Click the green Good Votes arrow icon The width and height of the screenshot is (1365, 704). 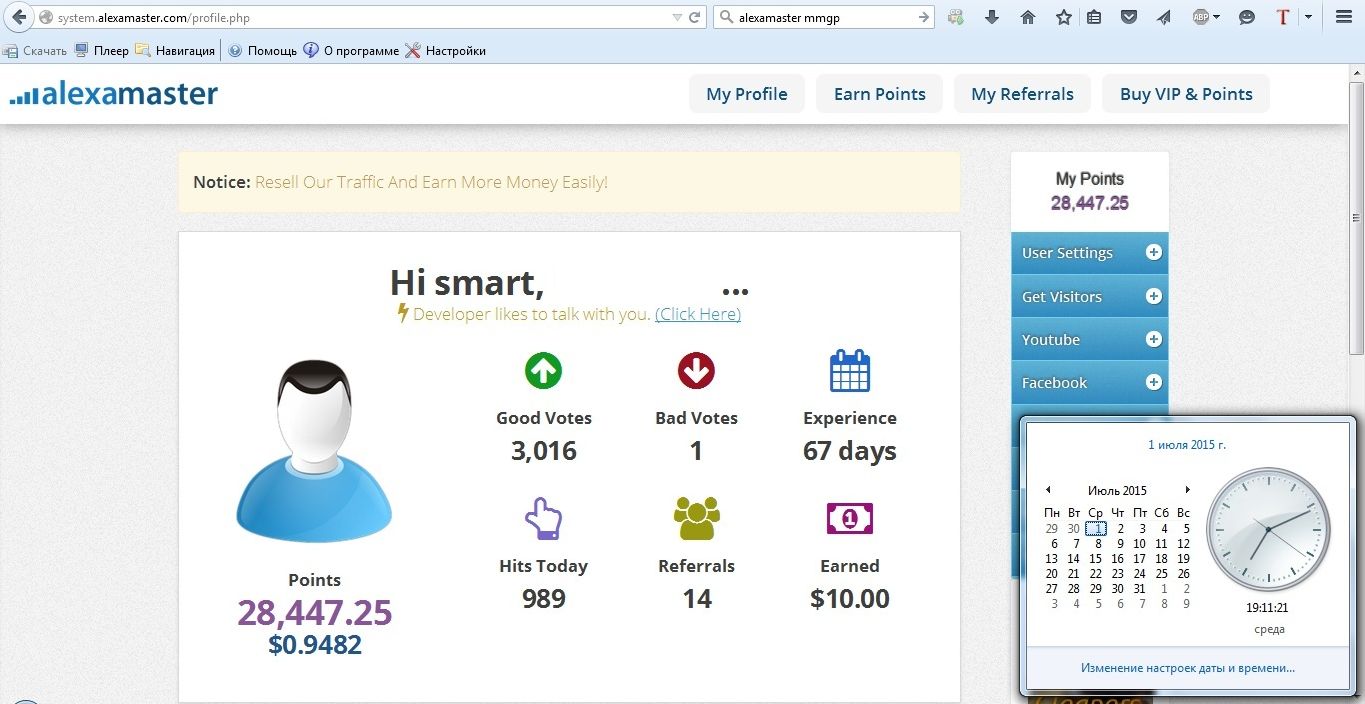click(x=543, y=371)
